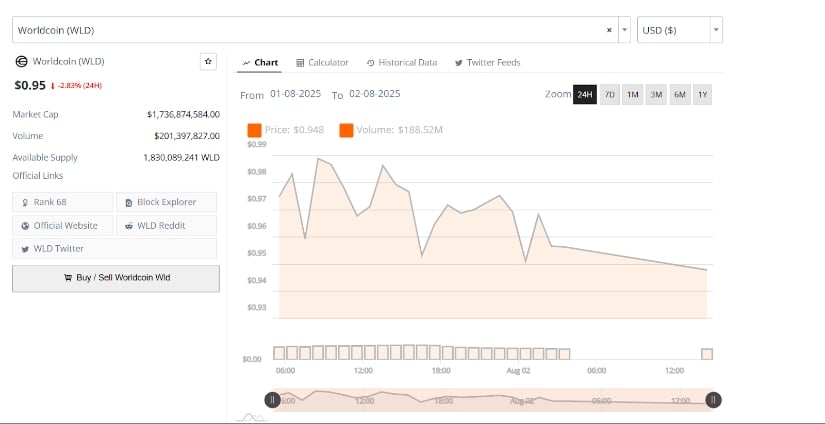The image size is (825, 424).
Task: Click Buy / Sell Worldcoin Wld button
Action: [x=116, y=278]
